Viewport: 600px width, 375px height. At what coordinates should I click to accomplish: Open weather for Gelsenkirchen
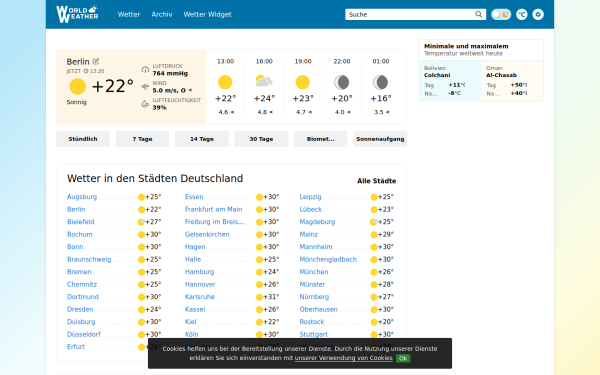[x=207, y=235]
